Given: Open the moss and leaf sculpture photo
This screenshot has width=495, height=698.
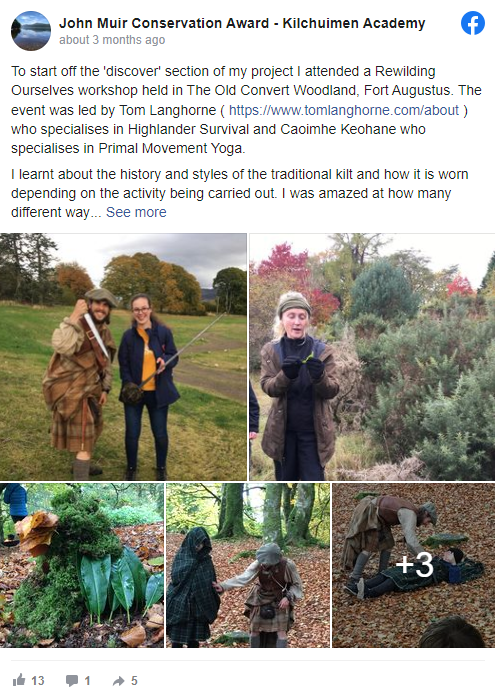Looking at the screenshot, I should [82, 565].
